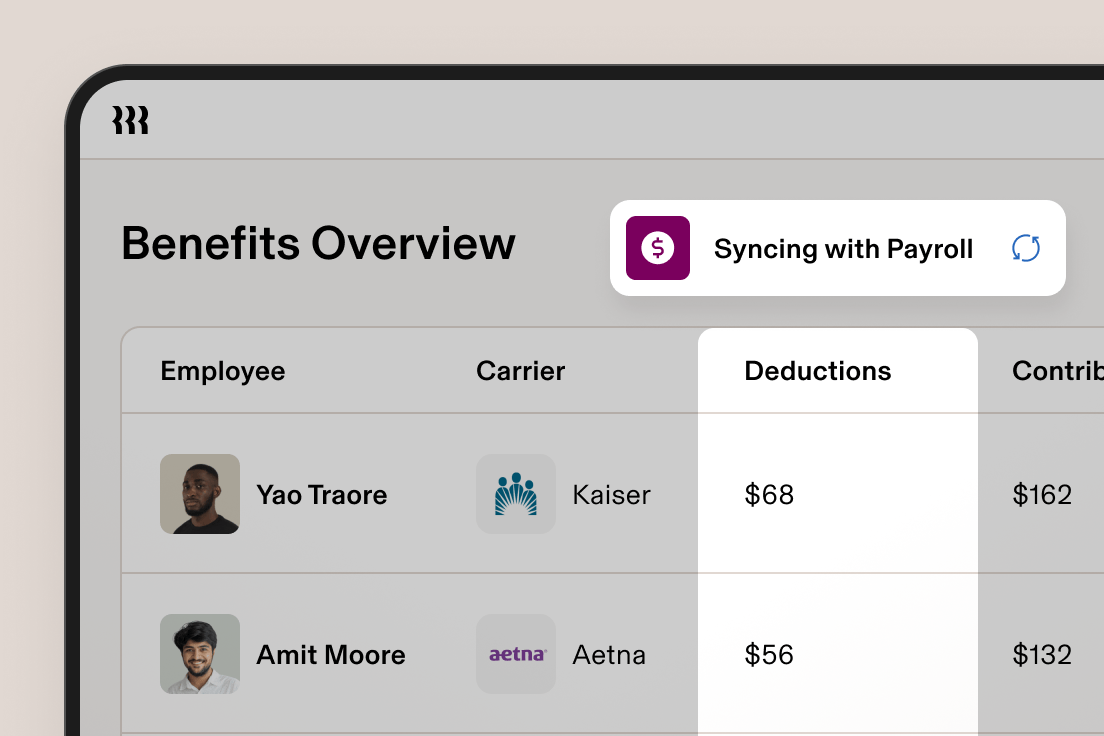Select the Aetna carrier logo

pyautogui.click(x=516, y=654)
